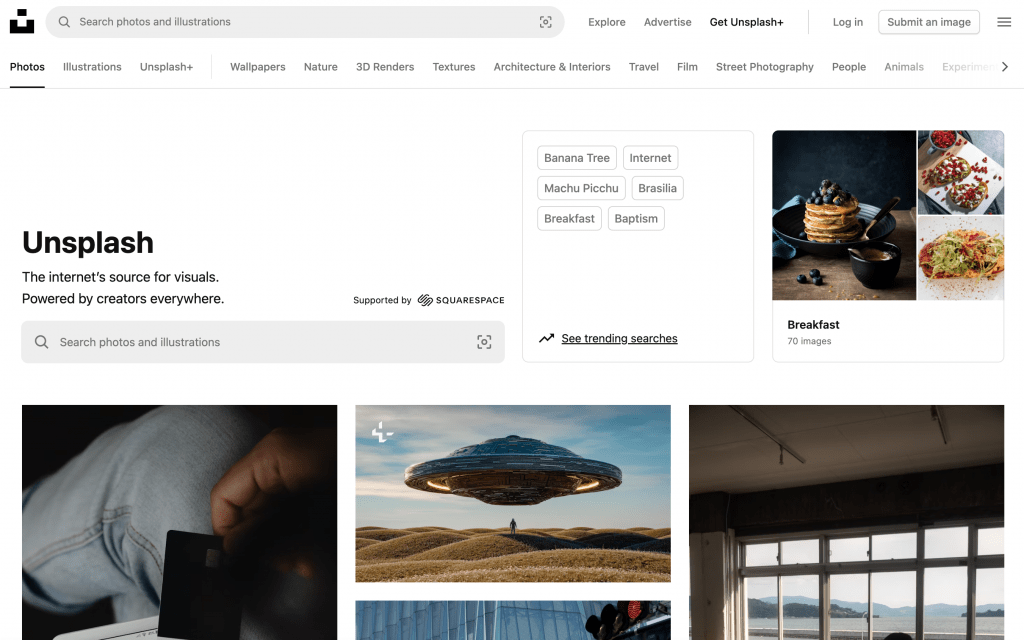Screen dimensions: 1024x640
Task: Click the Unsplash logo icon
Action: (22, 21)
